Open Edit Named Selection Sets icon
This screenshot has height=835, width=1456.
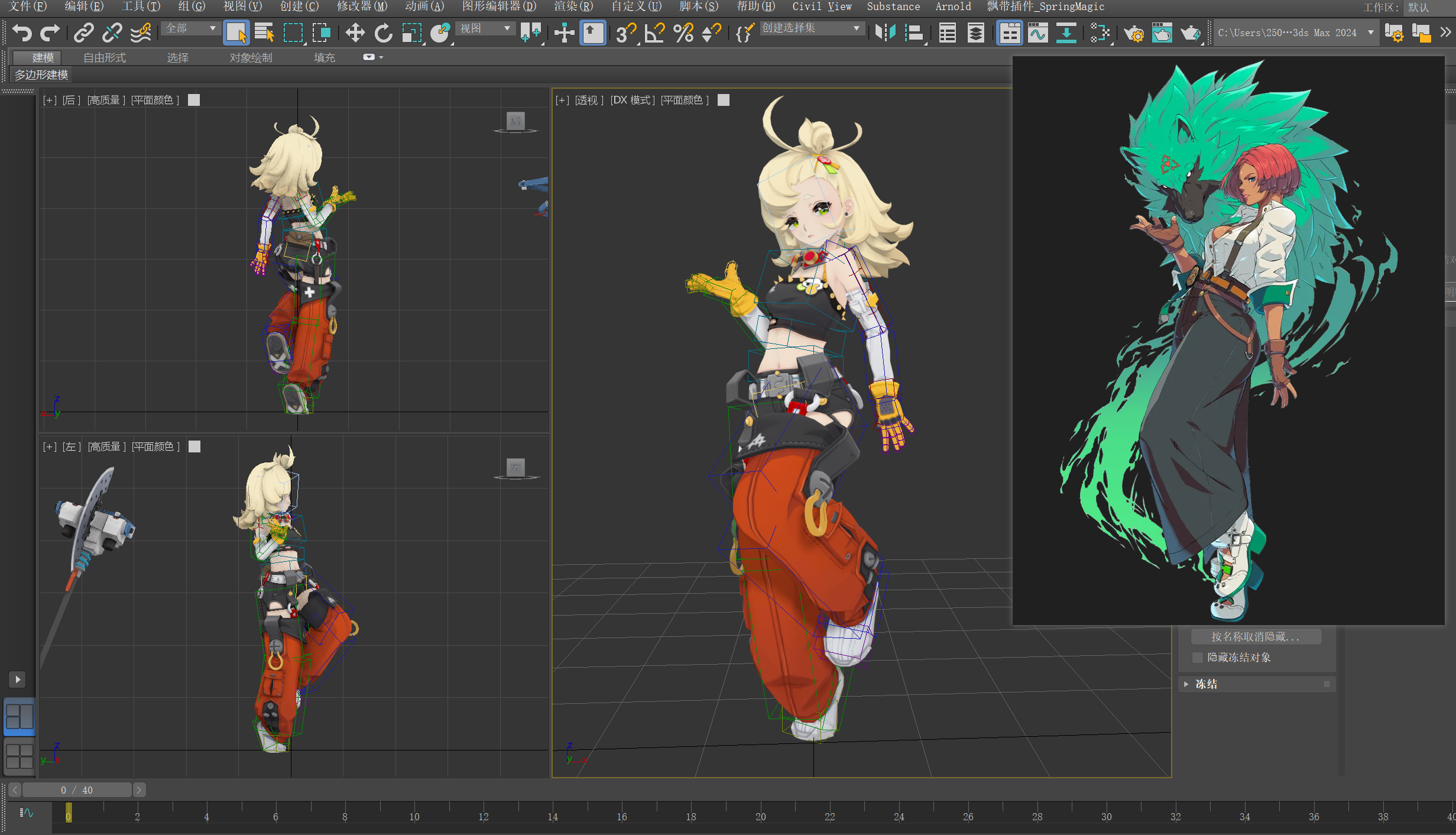(x=745, y=33)
